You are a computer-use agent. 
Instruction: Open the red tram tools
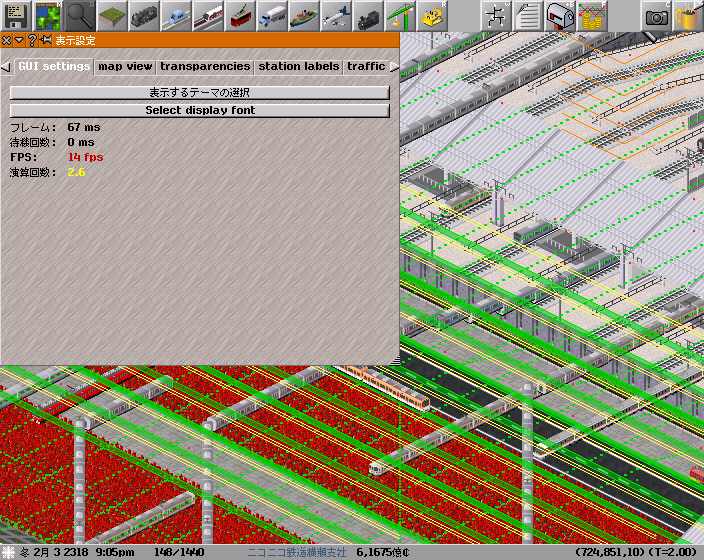point(240,16)
